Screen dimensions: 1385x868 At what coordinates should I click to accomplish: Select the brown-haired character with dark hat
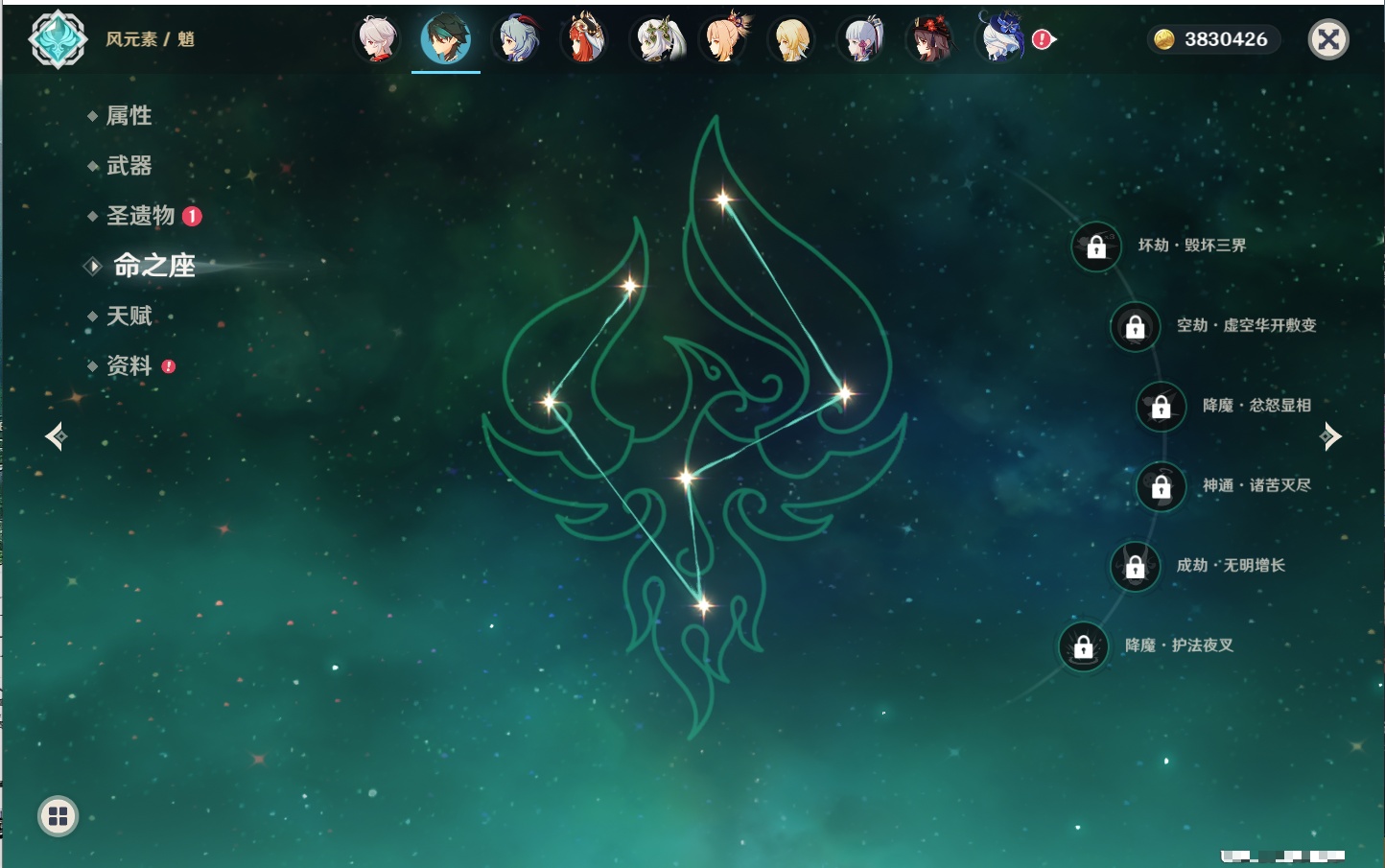coord(930,39)
